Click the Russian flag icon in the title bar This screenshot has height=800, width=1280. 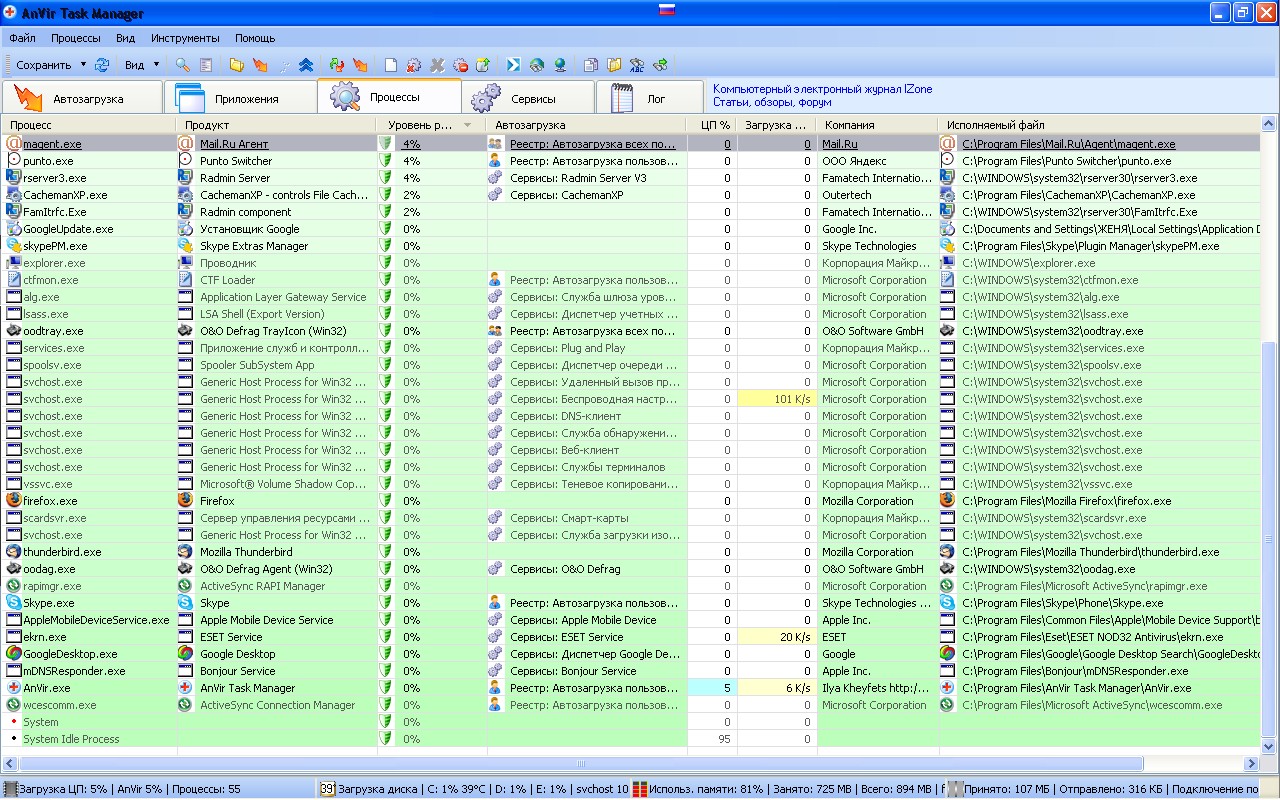coord(668,11)
